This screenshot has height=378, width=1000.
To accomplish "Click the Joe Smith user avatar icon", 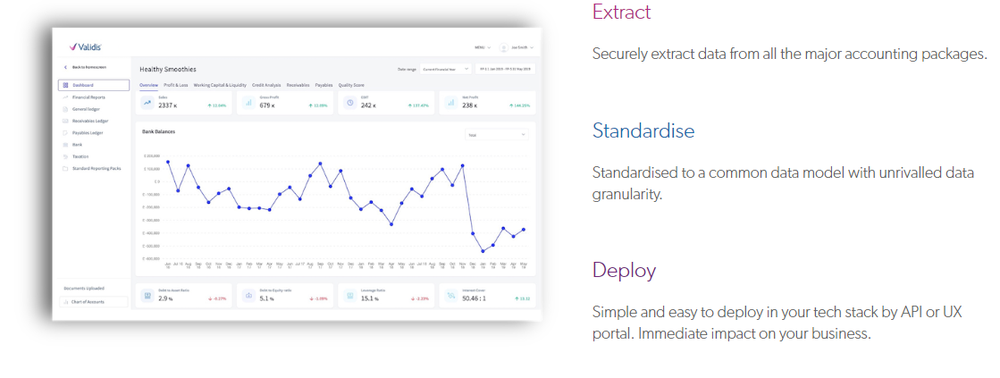I will coord(504,47).
